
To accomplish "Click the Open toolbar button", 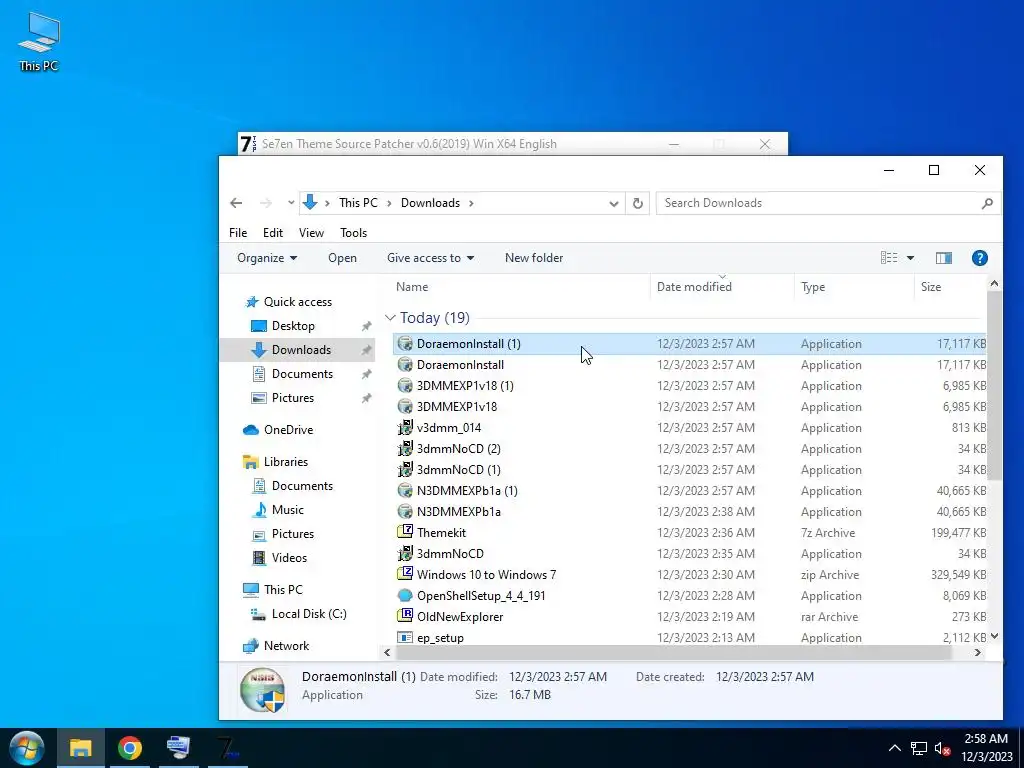I will (x=342, y=258).
